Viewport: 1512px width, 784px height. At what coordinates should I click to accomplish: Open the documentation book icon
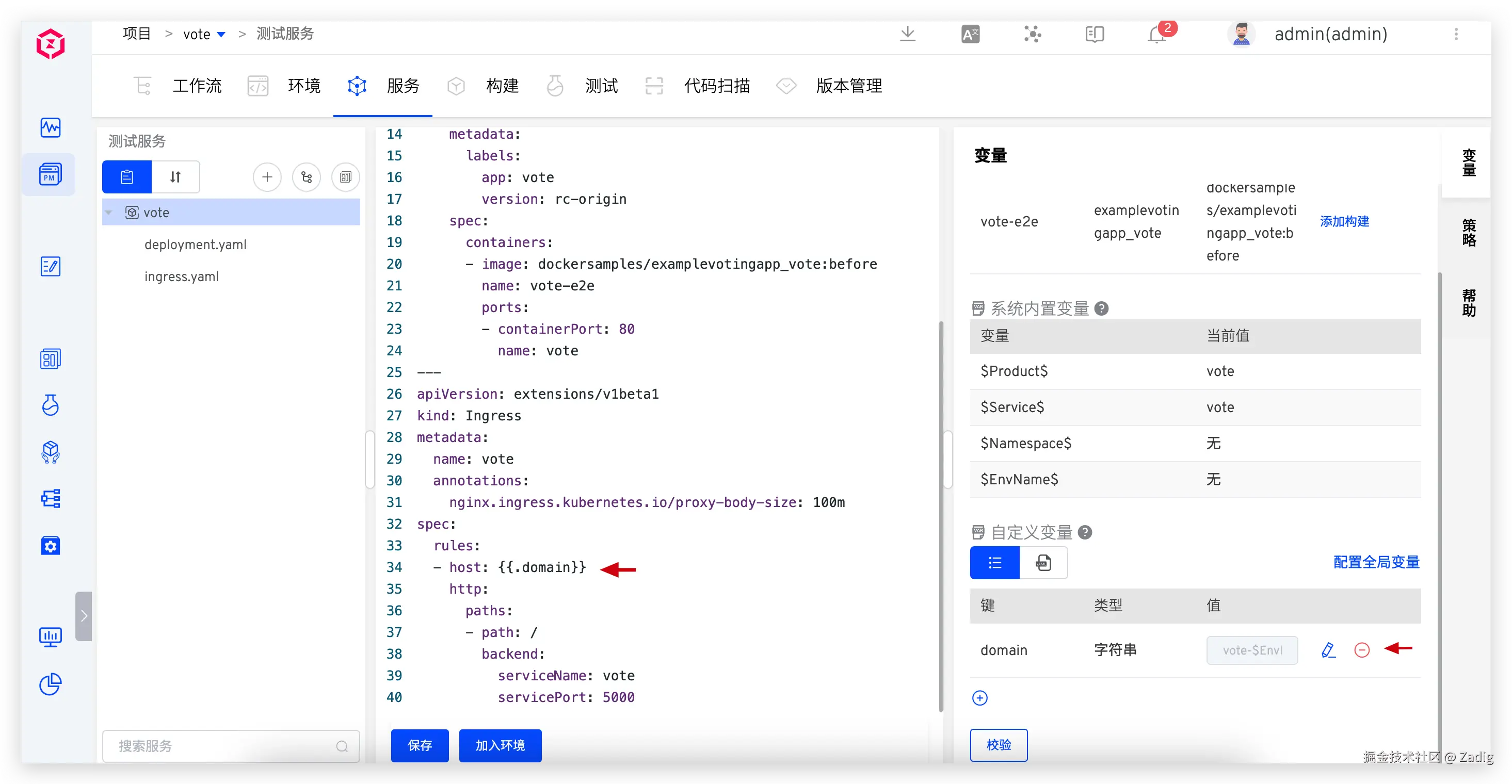1095,35
